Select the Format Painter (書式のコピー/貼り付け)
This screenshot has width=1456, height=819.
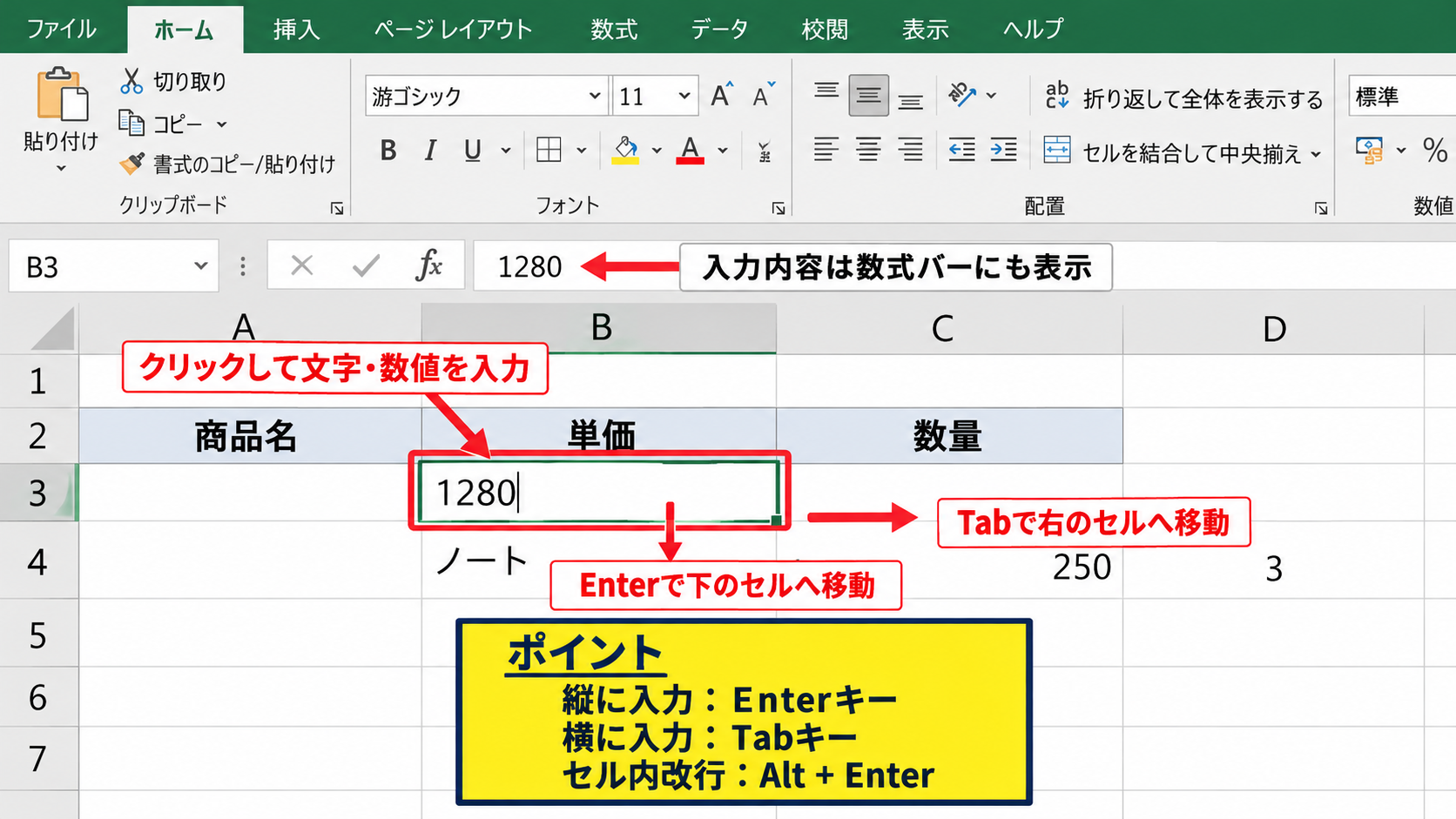[228, 164]
